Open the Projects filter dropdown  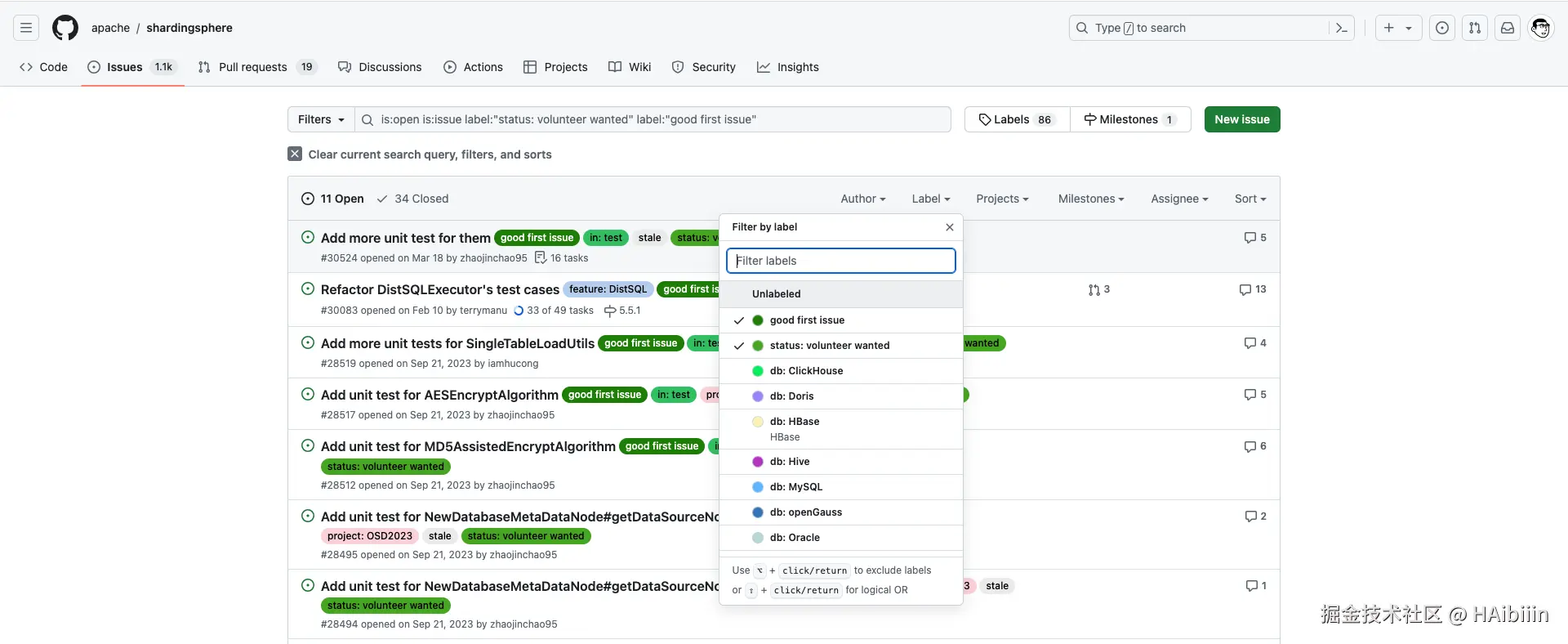click(x=1002, y=199)
